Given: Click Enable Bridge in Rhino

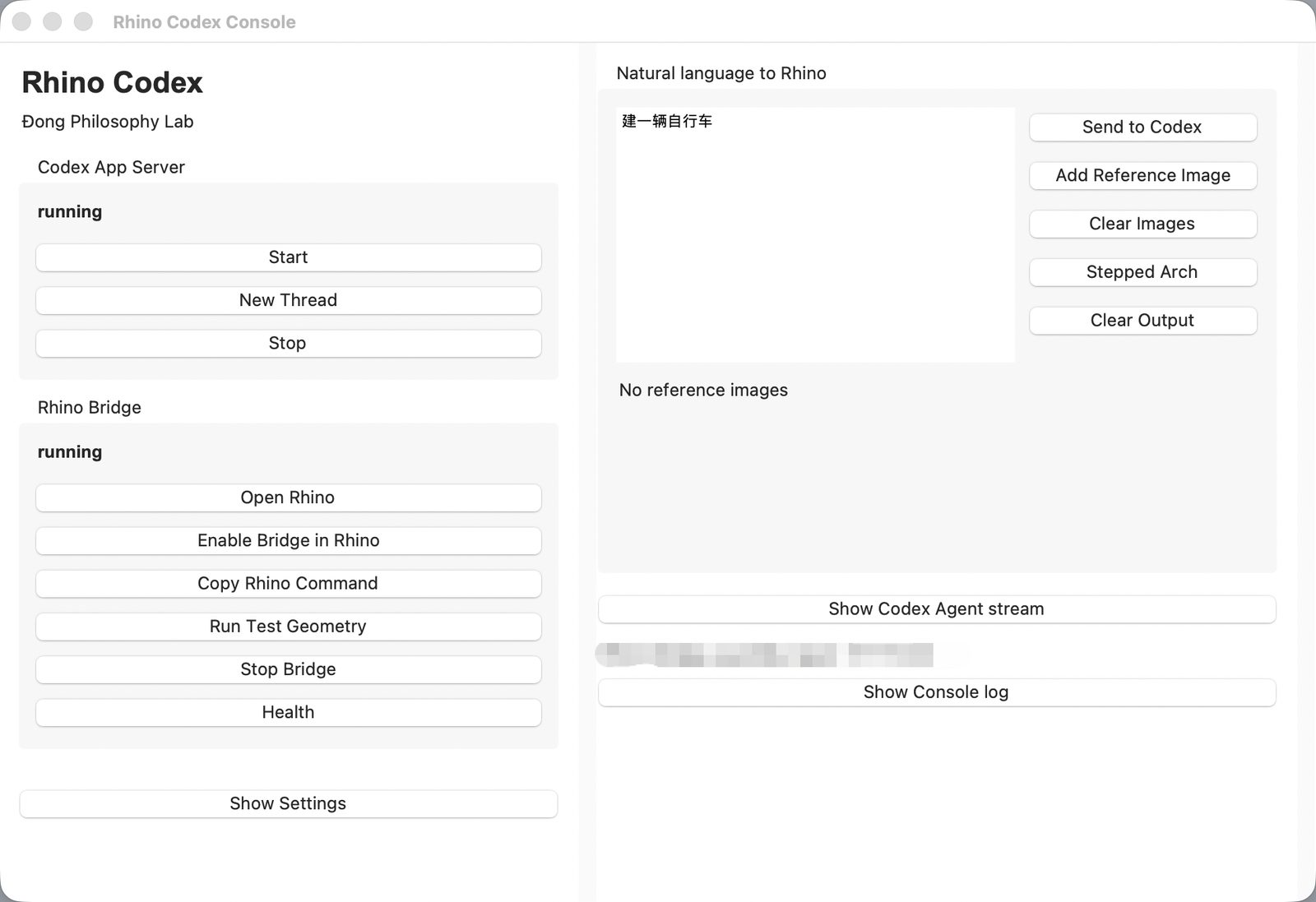Looking at the screenshot, I should (x=288, y=540).
